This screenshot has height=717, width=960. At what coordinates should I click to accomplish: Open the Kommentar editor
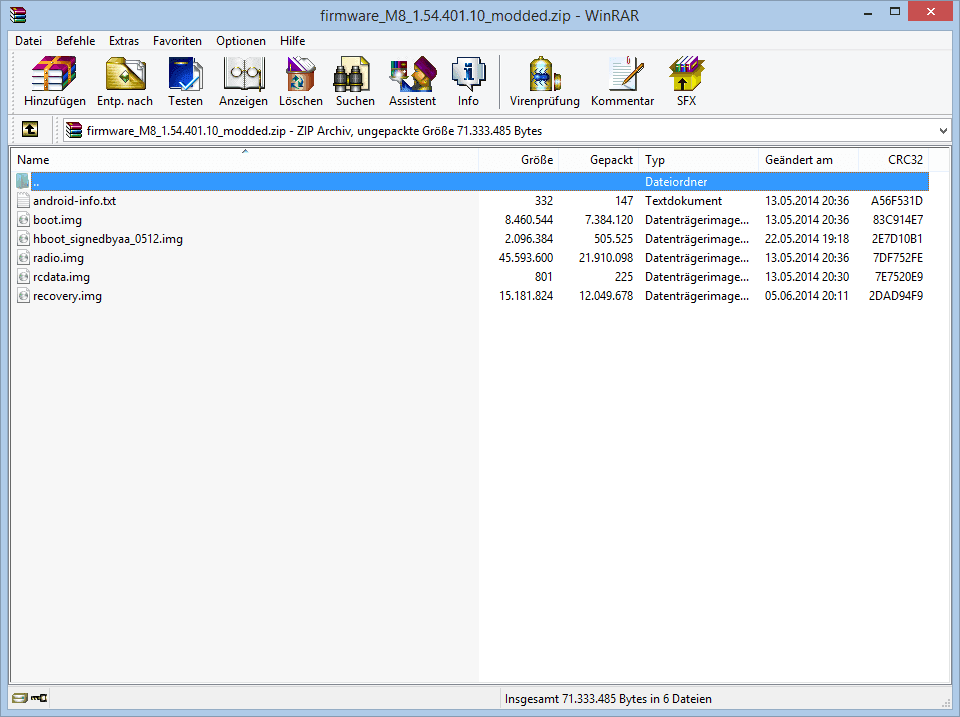click(x=623, y=81)
